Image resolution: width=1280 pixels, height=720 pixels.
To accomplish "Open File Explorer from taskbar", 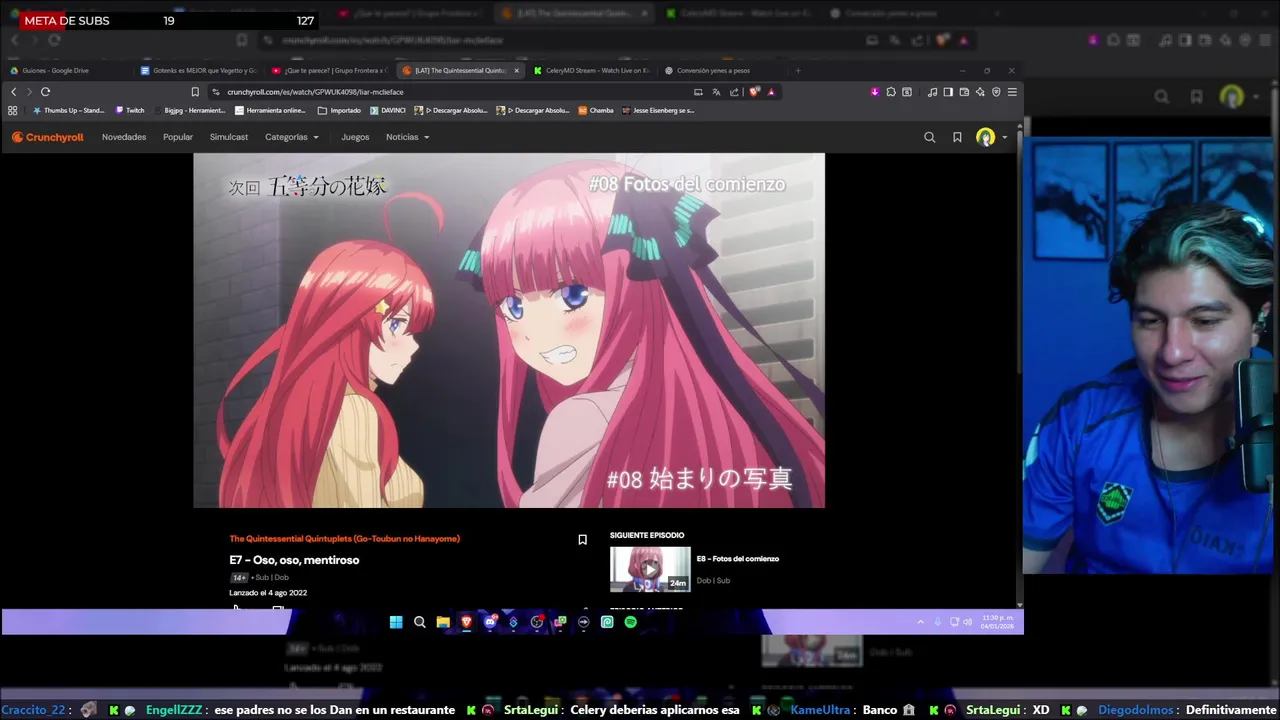I will (443, 622).
